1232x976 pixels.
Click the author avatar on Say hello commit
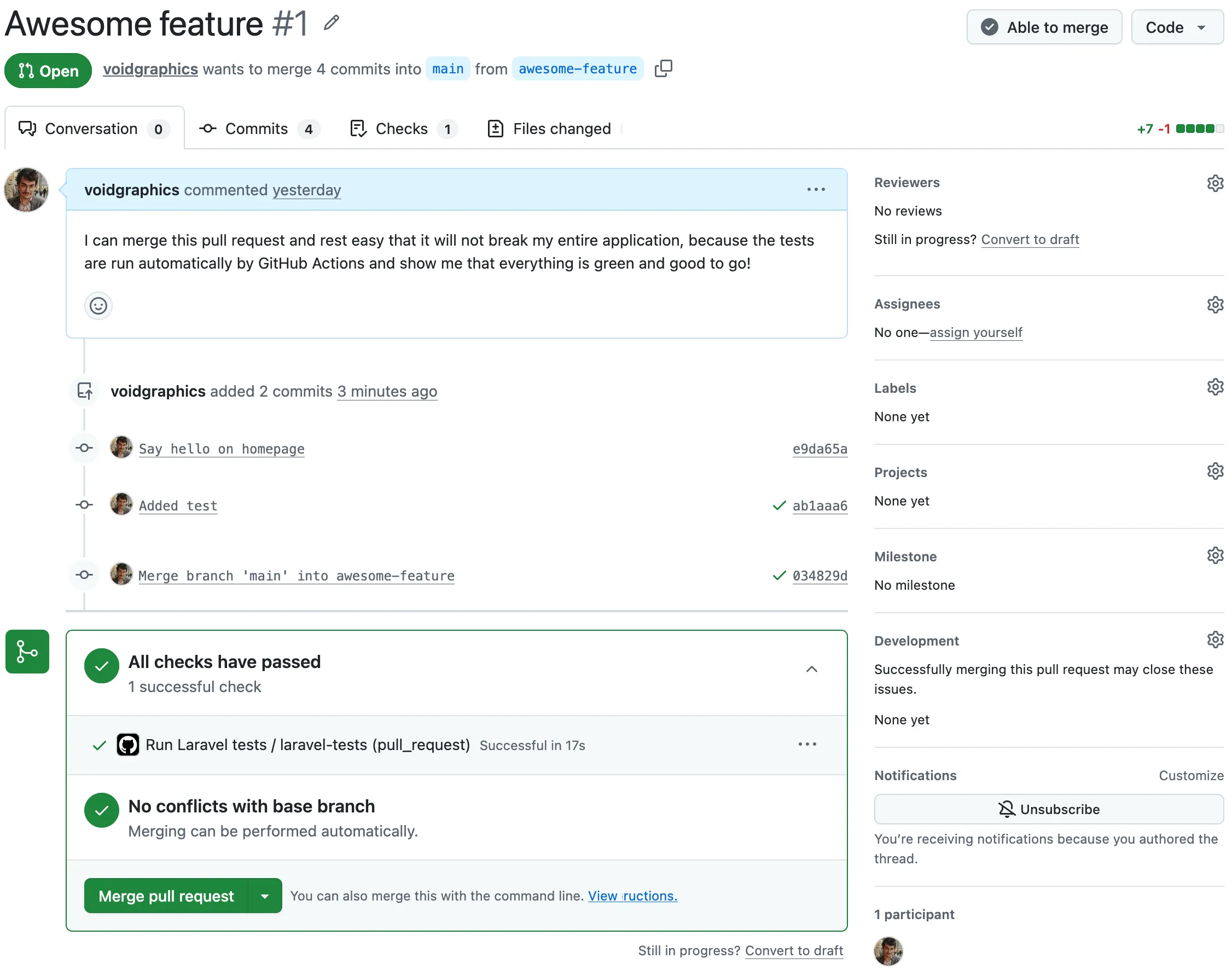click(x=121, y=448)
